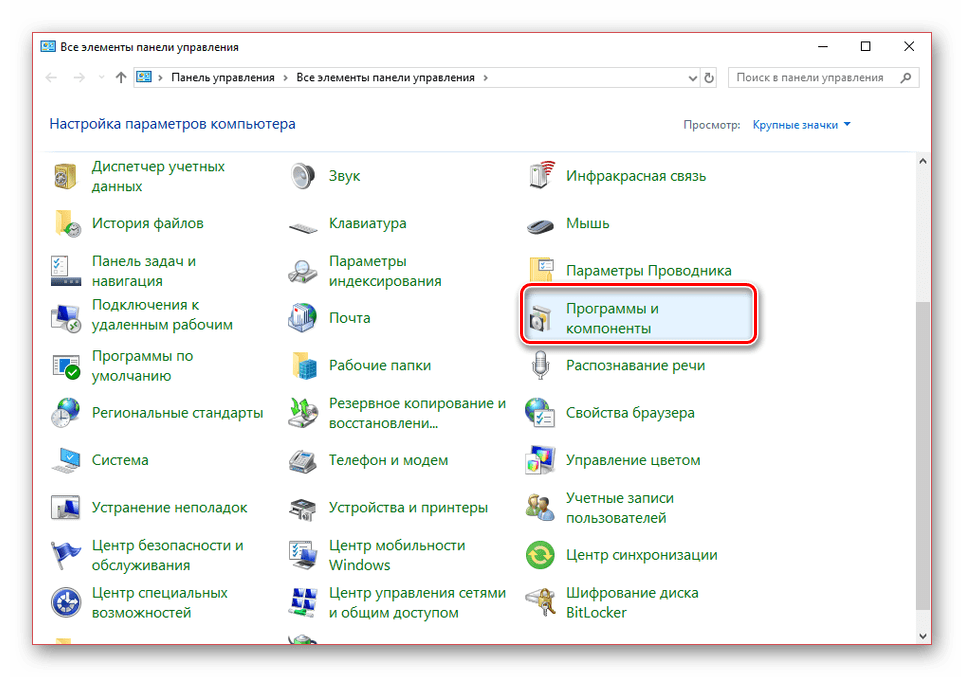Click the scrollbar down arrow
Screen dimensions: 964x677
click(923, 636)
